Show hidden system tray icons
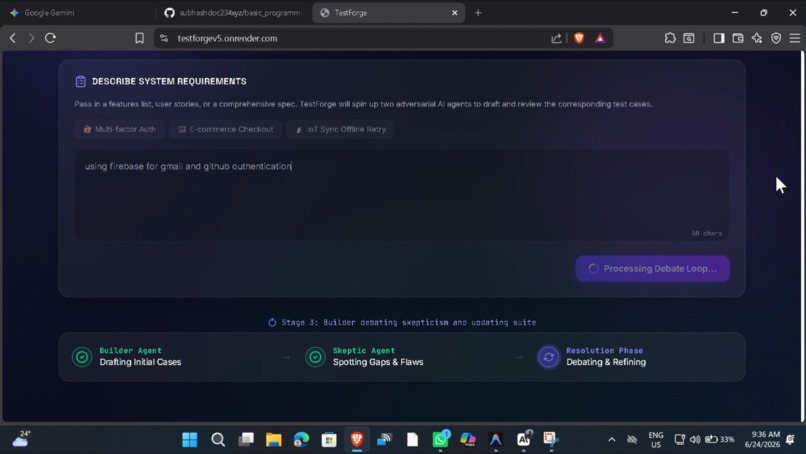This screenshot has height=454, width=806. tap(612, 440)
